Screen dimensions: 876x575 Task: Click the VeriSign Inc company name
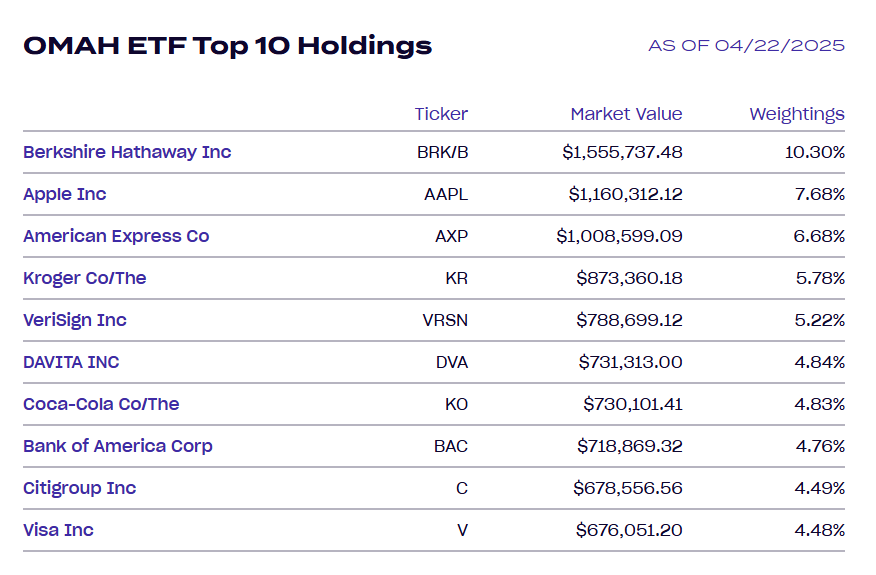point(75,320)
